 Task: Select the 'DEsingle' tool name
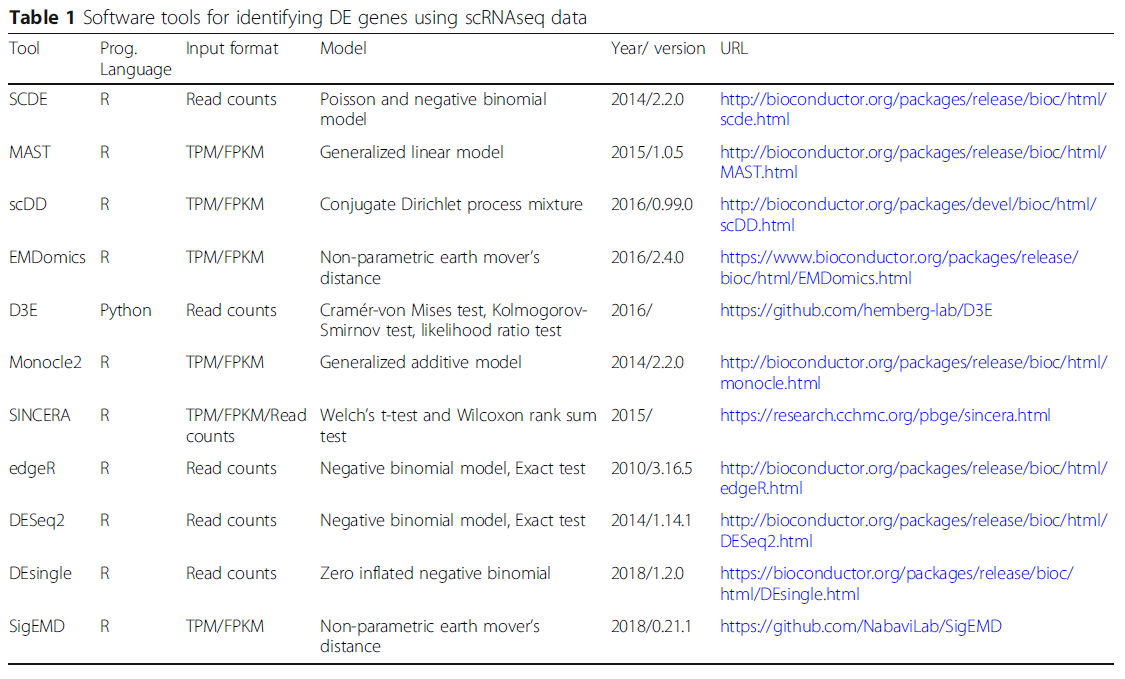pyautogui.click(x=40, y=573)
